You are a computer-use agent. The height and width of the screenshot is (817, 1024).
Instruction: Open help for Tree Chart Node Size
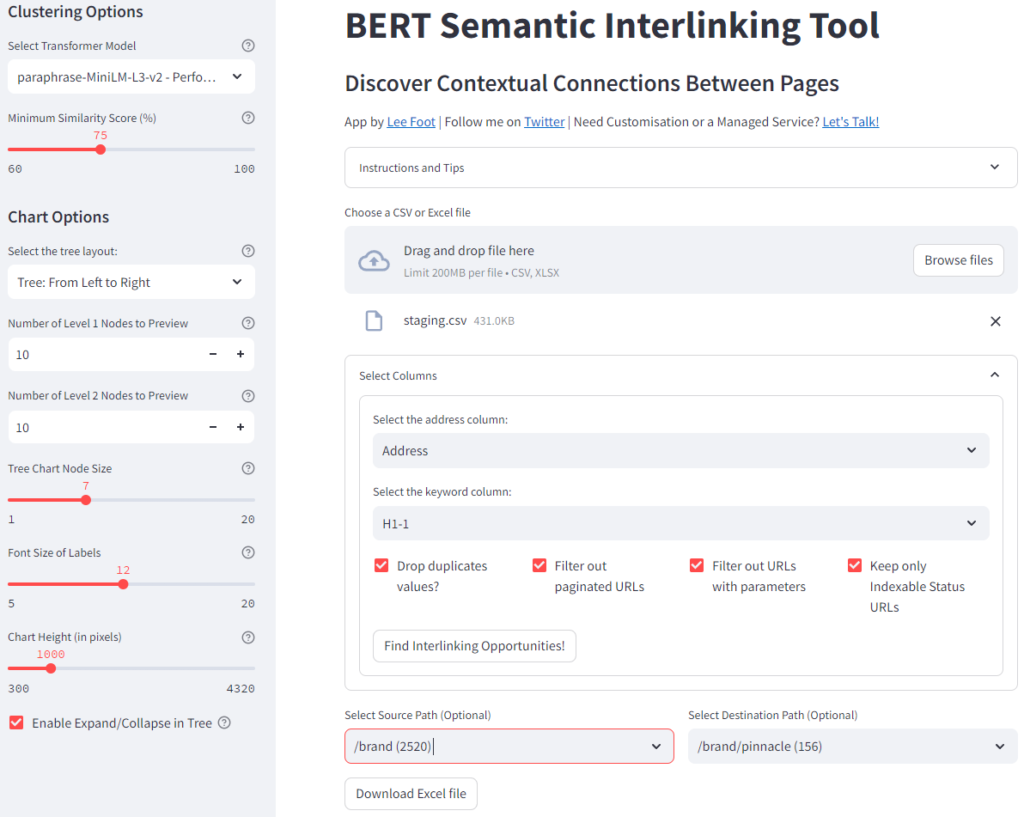coord(248,468)
